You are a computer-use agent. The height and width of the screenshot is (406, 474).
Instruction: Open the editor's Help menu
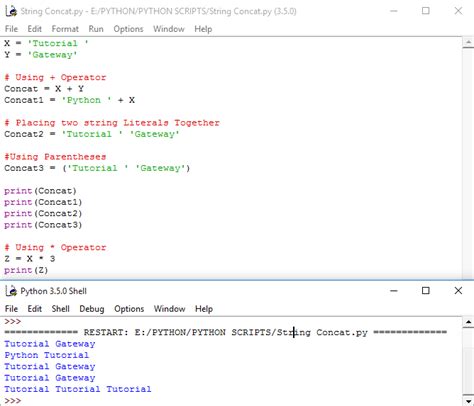coord(203,29)
